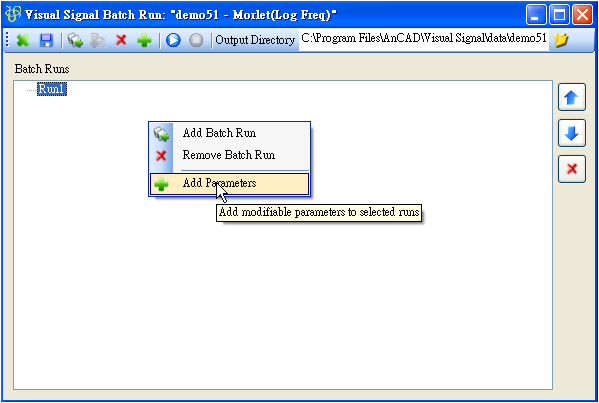Start the batch with the blue play button

tap(173, 40)
